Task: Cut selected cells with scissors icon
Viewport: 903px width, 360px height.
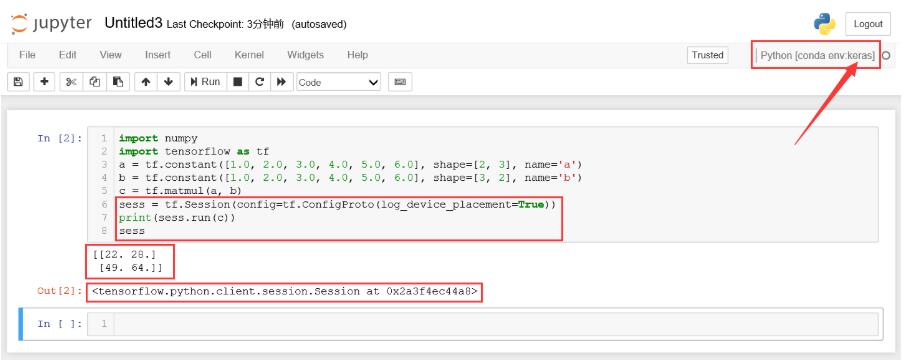Action: (71, 82)
